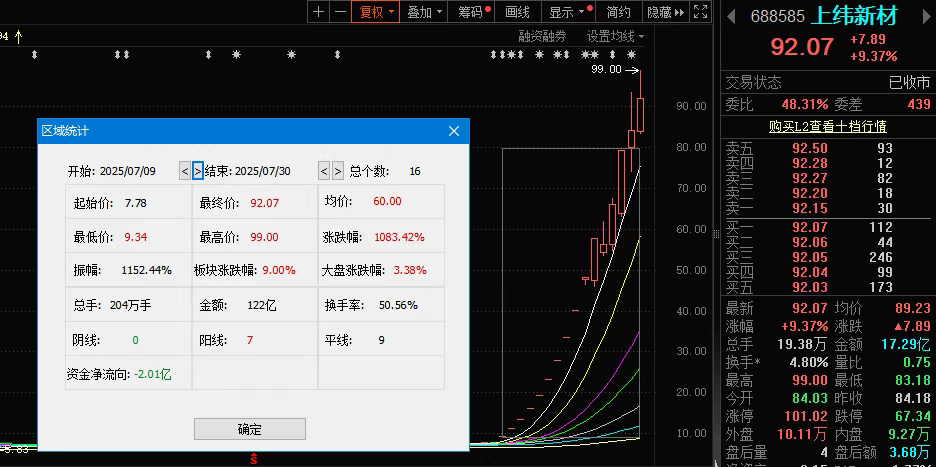The width and height of the screenshot is (936, 467).
Task: Close the 区域统计 dialog
Action: 454,131
